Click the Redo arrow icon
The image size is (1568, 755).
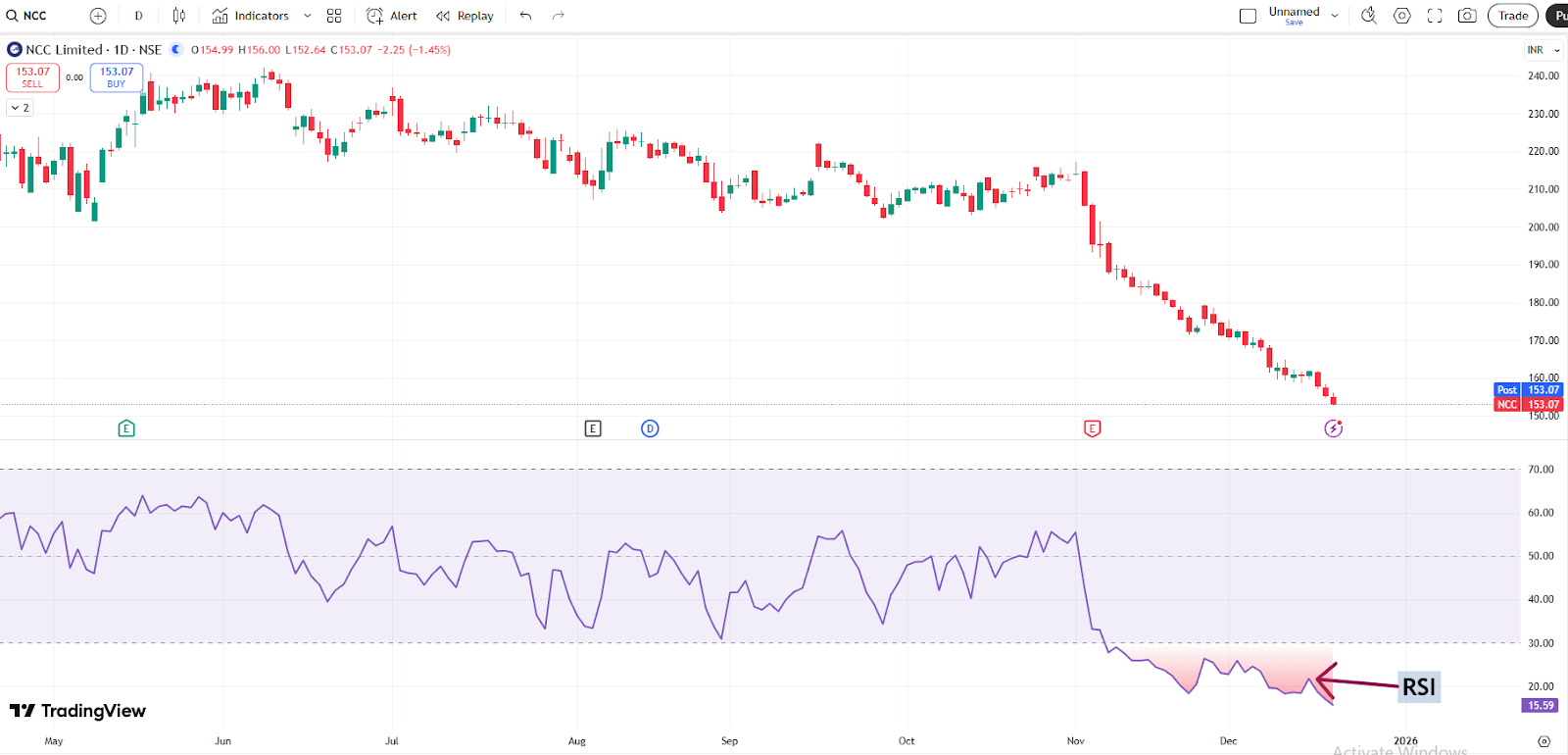pyautogui.click(x=559, y=16)
